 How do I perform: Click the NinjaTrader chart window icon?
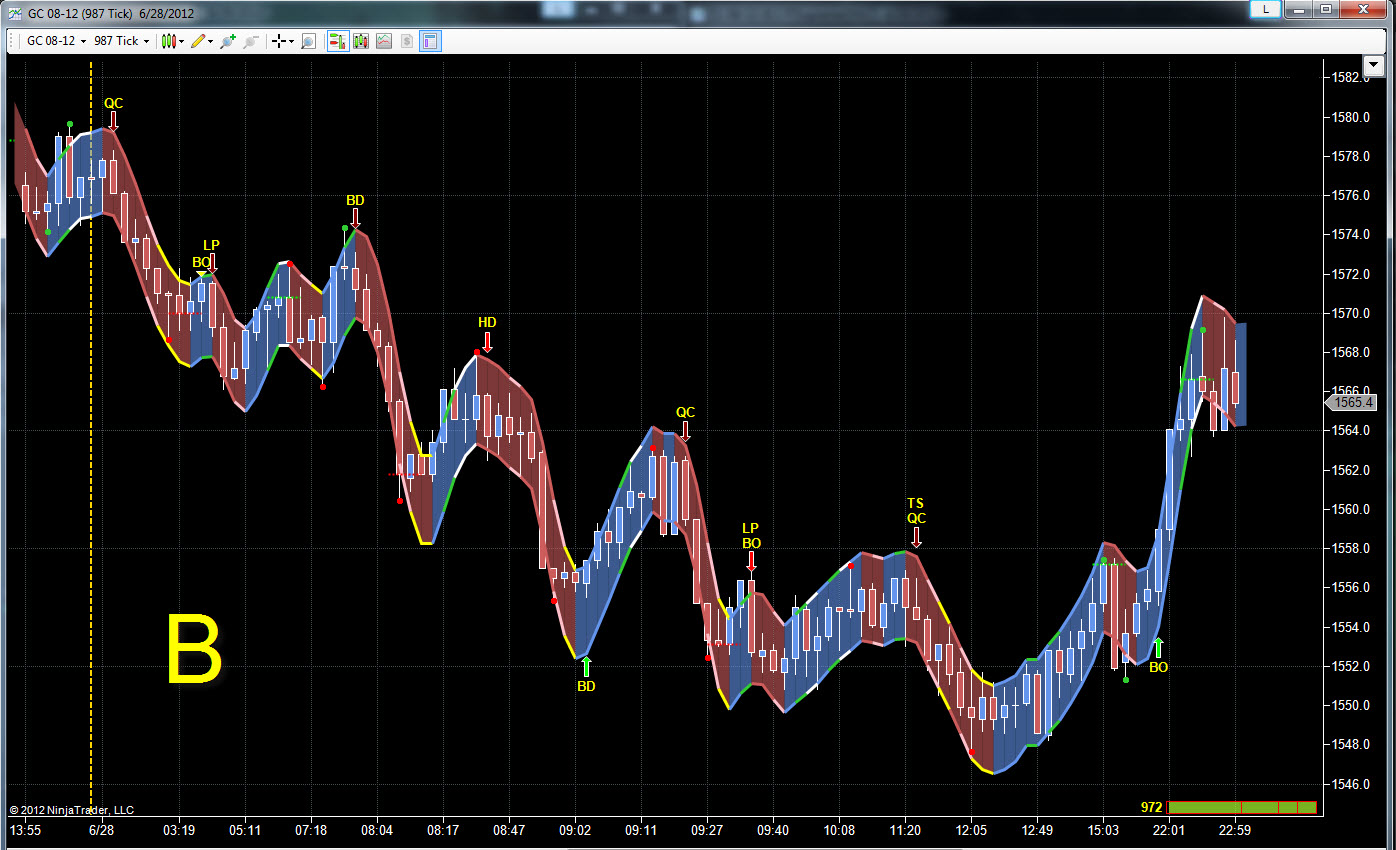[14, 12]
